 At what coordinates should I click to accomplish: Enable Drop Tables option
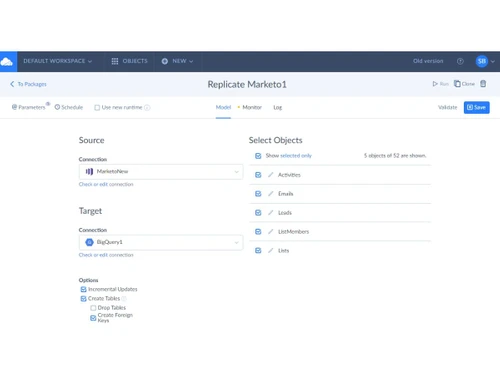point(93,308)
